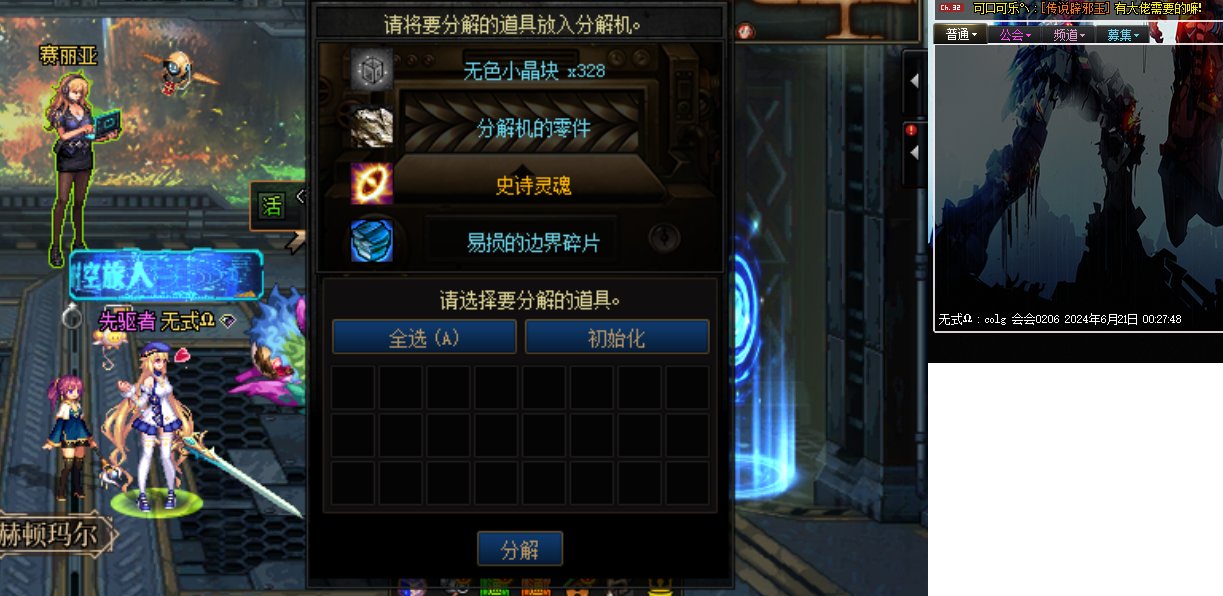Image resolution: width=1223 pixels, height=596 pixels.
Task: Click the 全选(A) select all button
Action: [424, 337]
